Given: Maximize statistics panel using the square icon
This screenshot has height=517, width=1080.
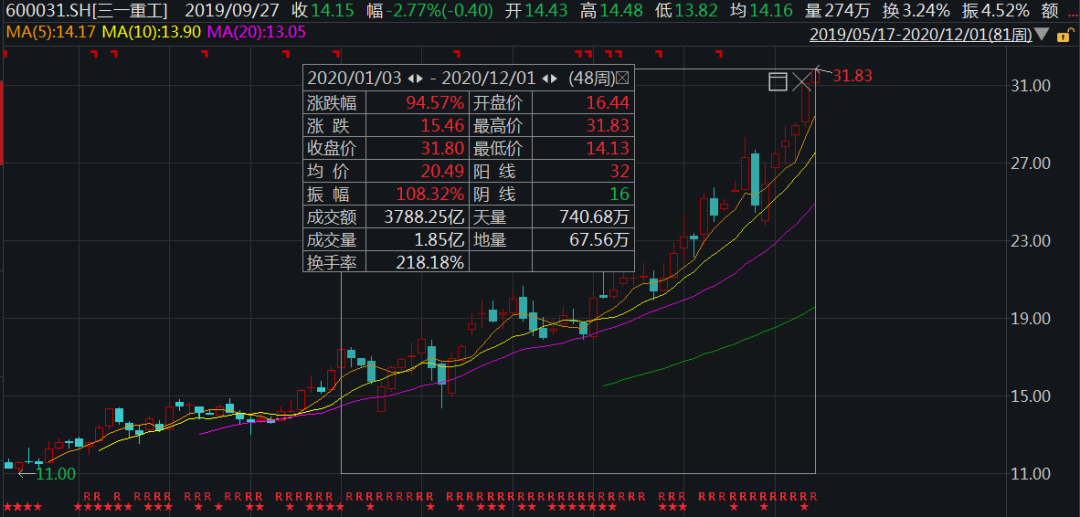Looking at the screenshot, I should (x=778, y=82).
